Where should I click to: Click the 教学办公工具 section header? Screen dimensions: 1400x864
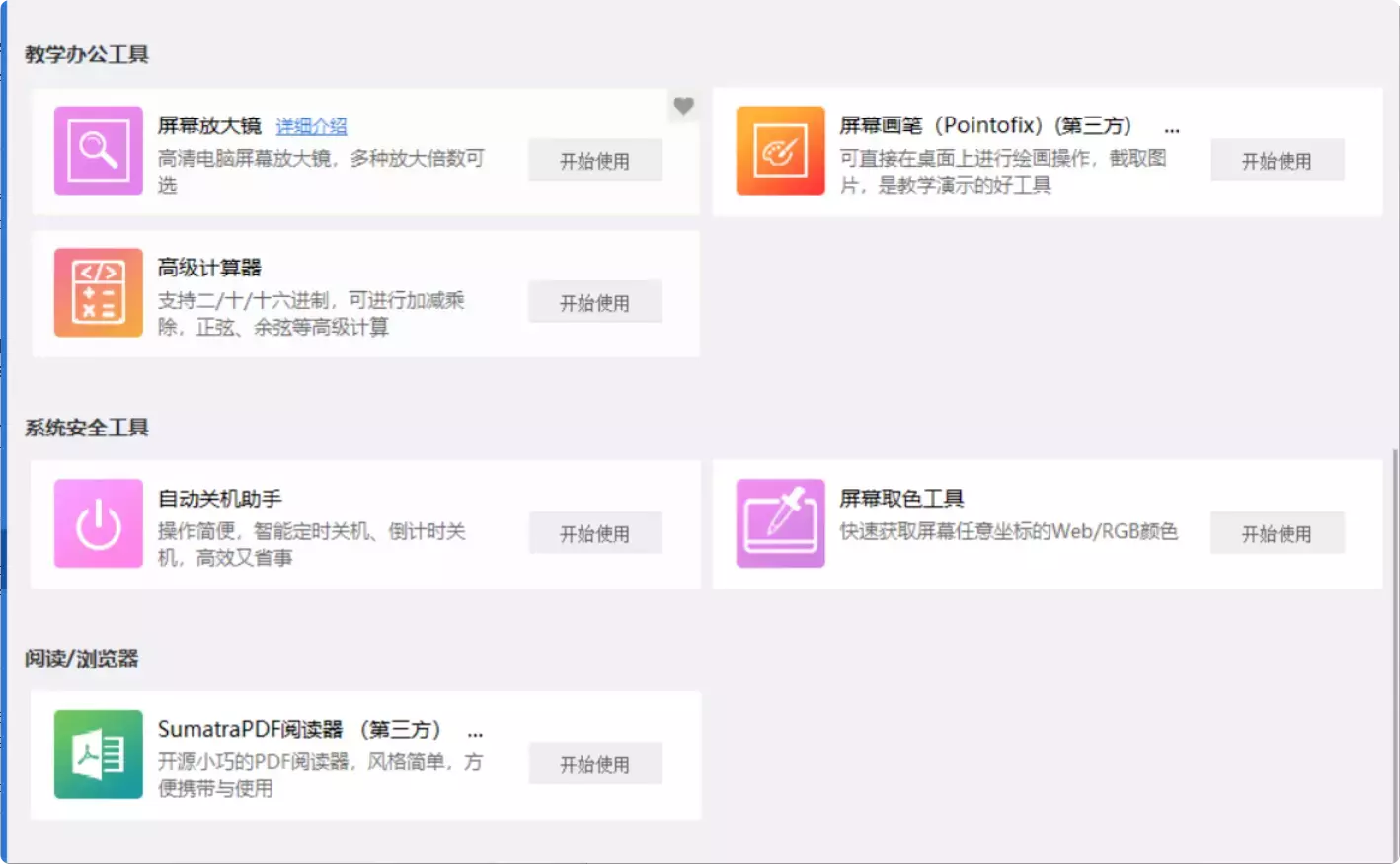(85, 54)
